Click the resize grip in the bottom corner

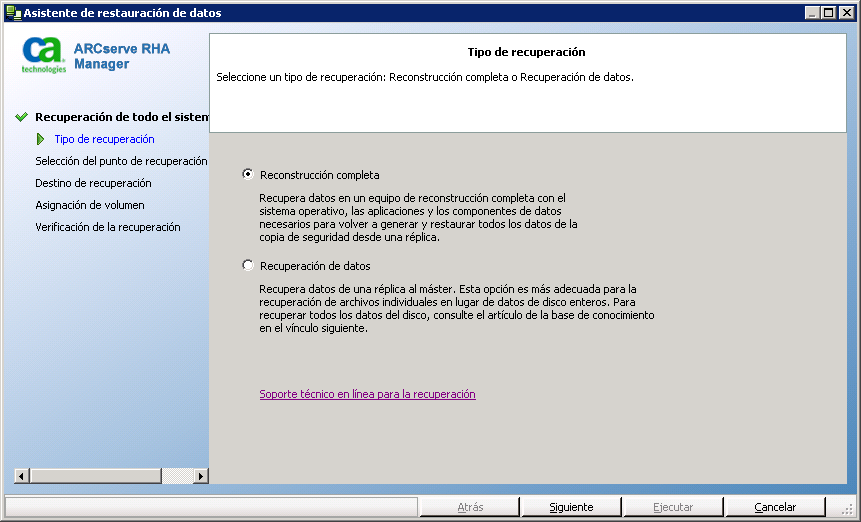[848, 510]
